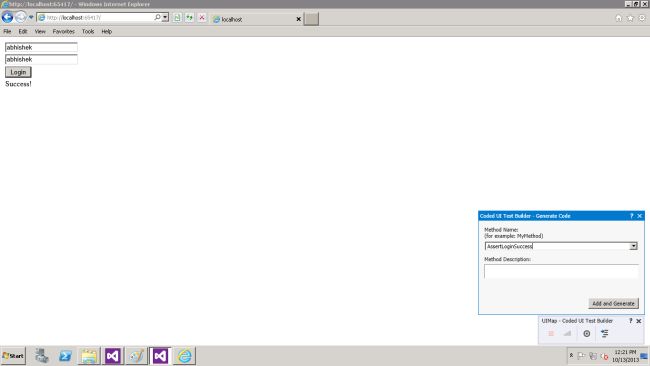Click the red security alert tray icon
The image size is (650, 366).
[604, 356]
